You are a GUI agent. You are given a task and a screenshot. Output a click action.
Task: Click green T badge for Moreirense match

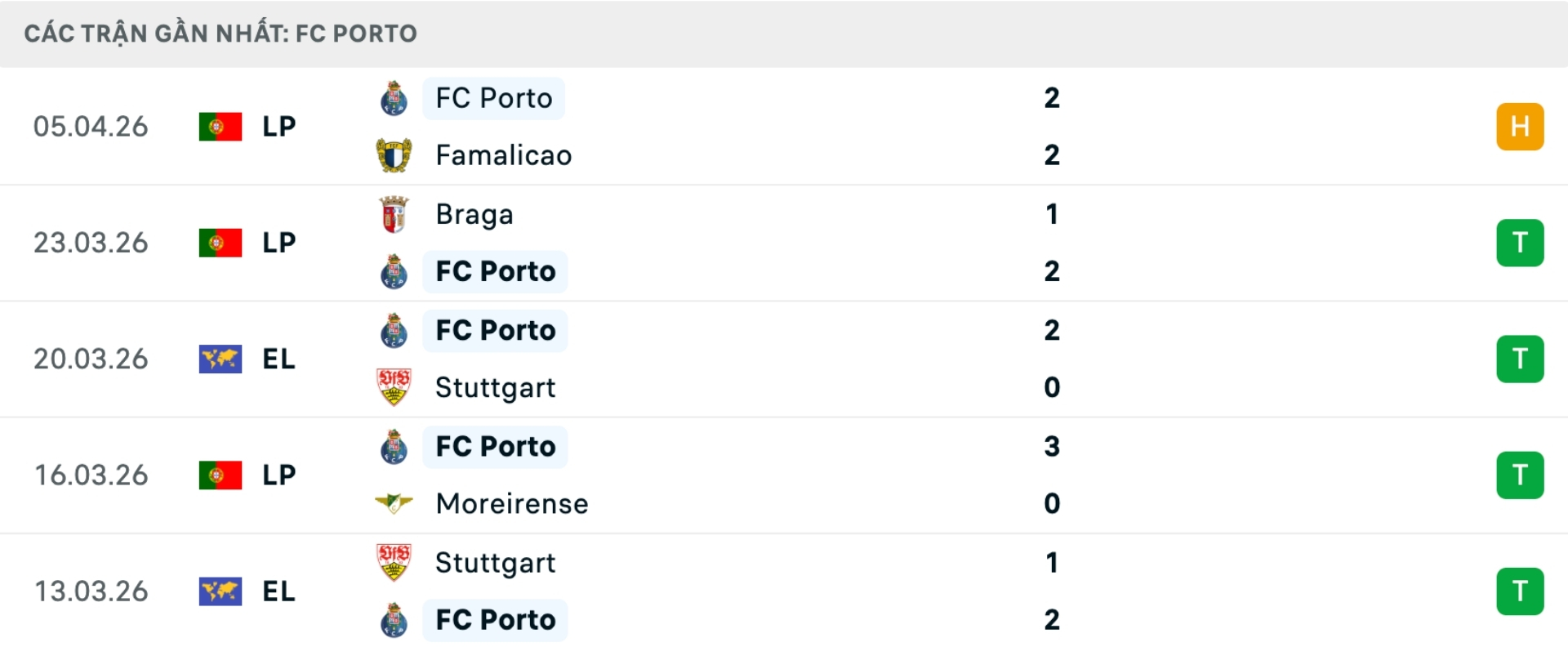click(1520, 475)
